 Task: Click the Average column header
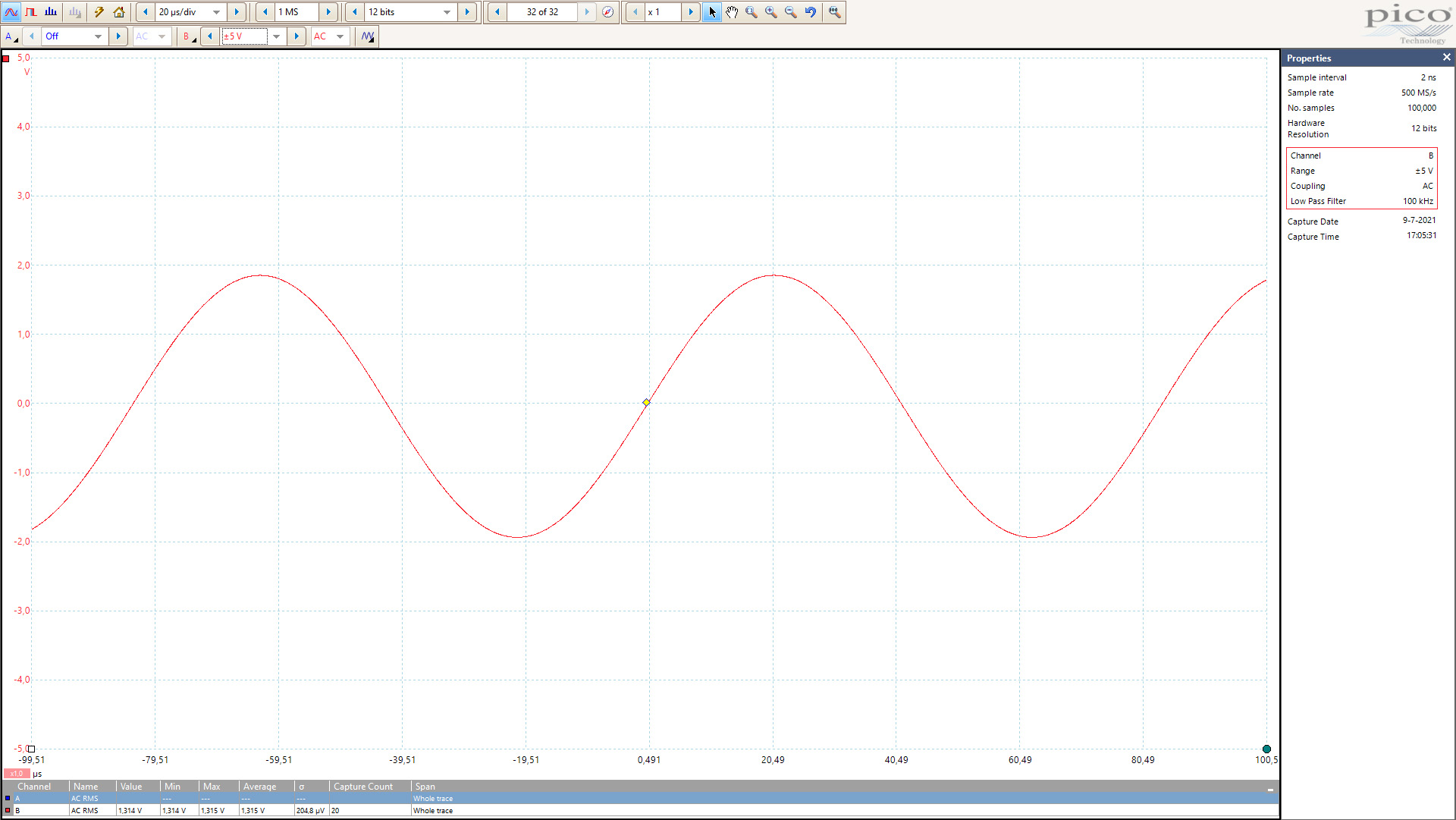[x=260, y=787]
